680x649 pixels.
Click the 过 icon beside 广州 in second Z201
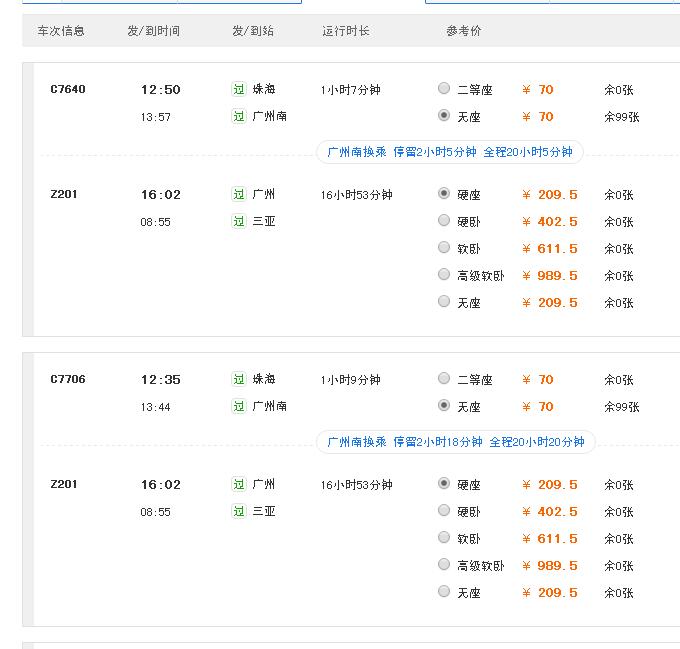click(x=239, y=484)
